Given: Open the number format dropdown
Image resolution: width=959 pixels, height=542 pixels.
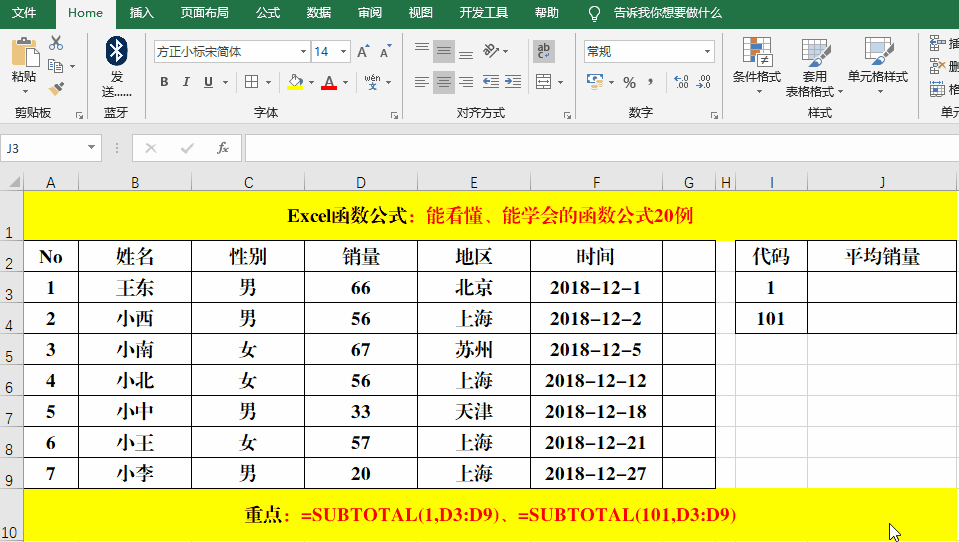Looking at the screenshot, I should (x=707, y=51).
